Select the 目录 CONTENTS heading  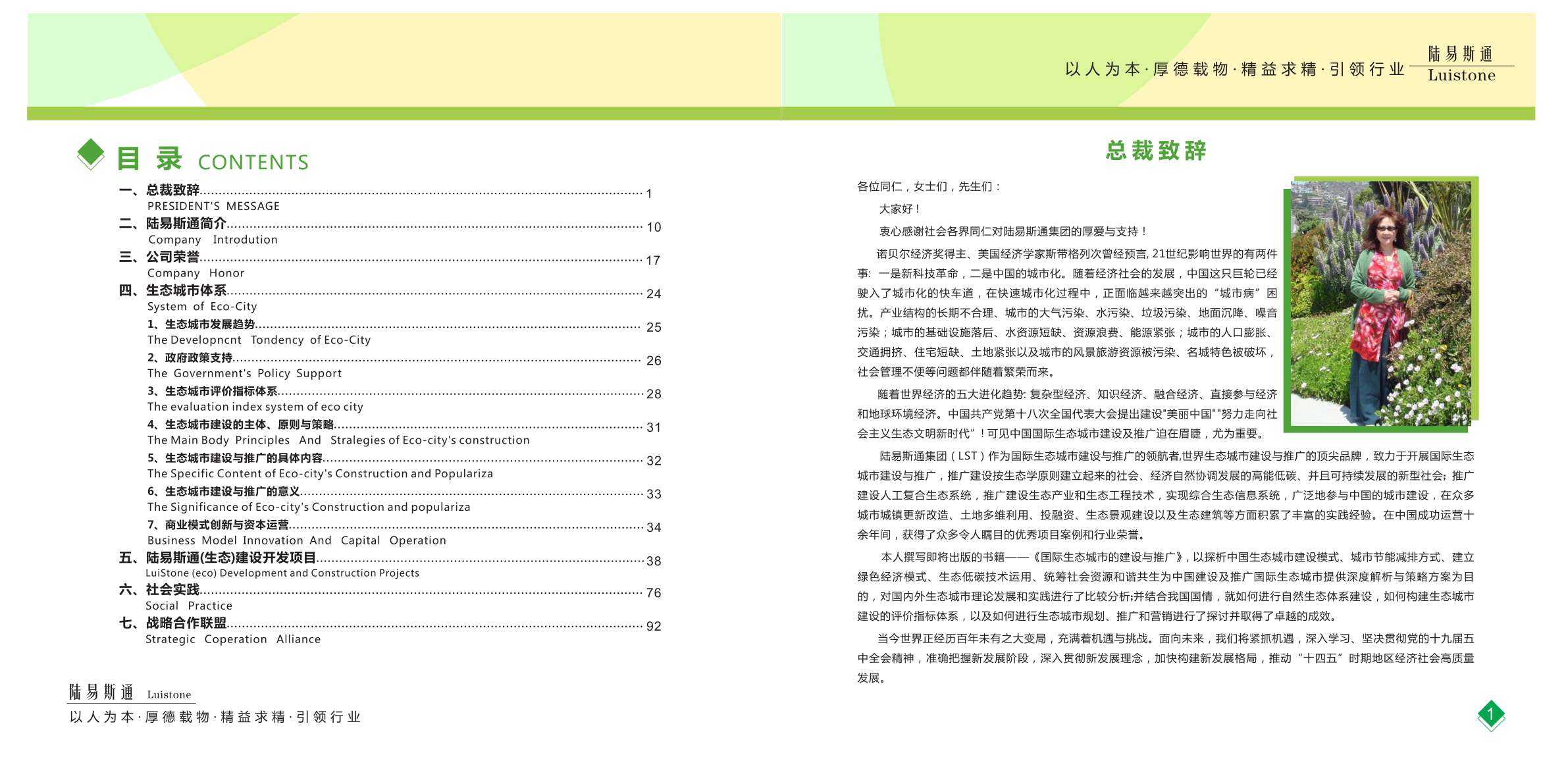213,160
